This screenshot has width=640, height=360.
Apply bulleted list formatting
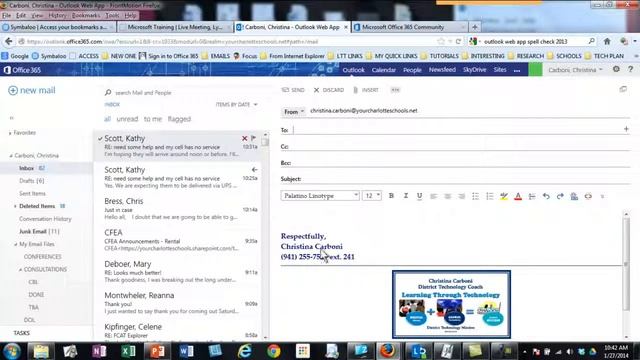[x=476, y=196]
